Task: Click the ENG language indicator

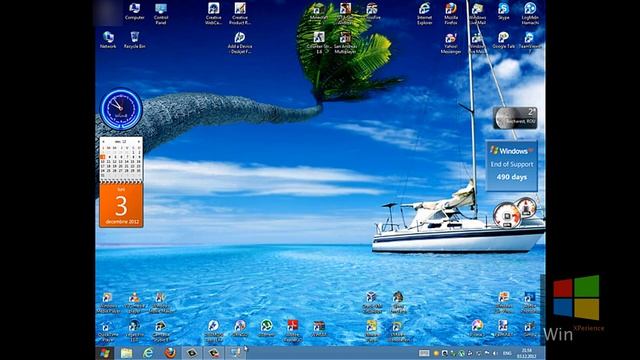Action: coord(507,353)
